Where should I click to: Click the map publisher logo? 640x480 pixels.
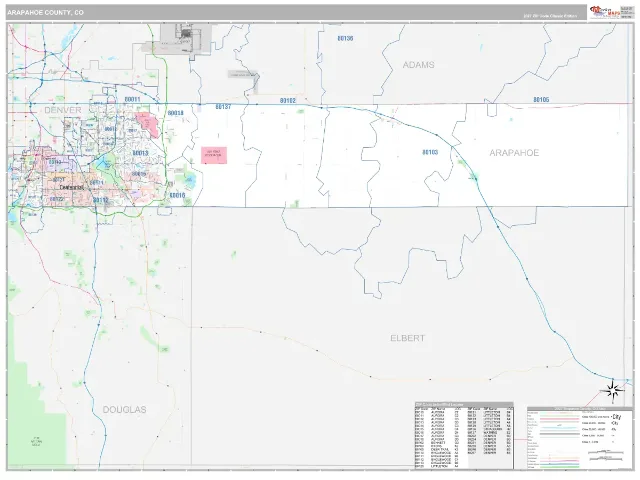[x=605, y=12]
